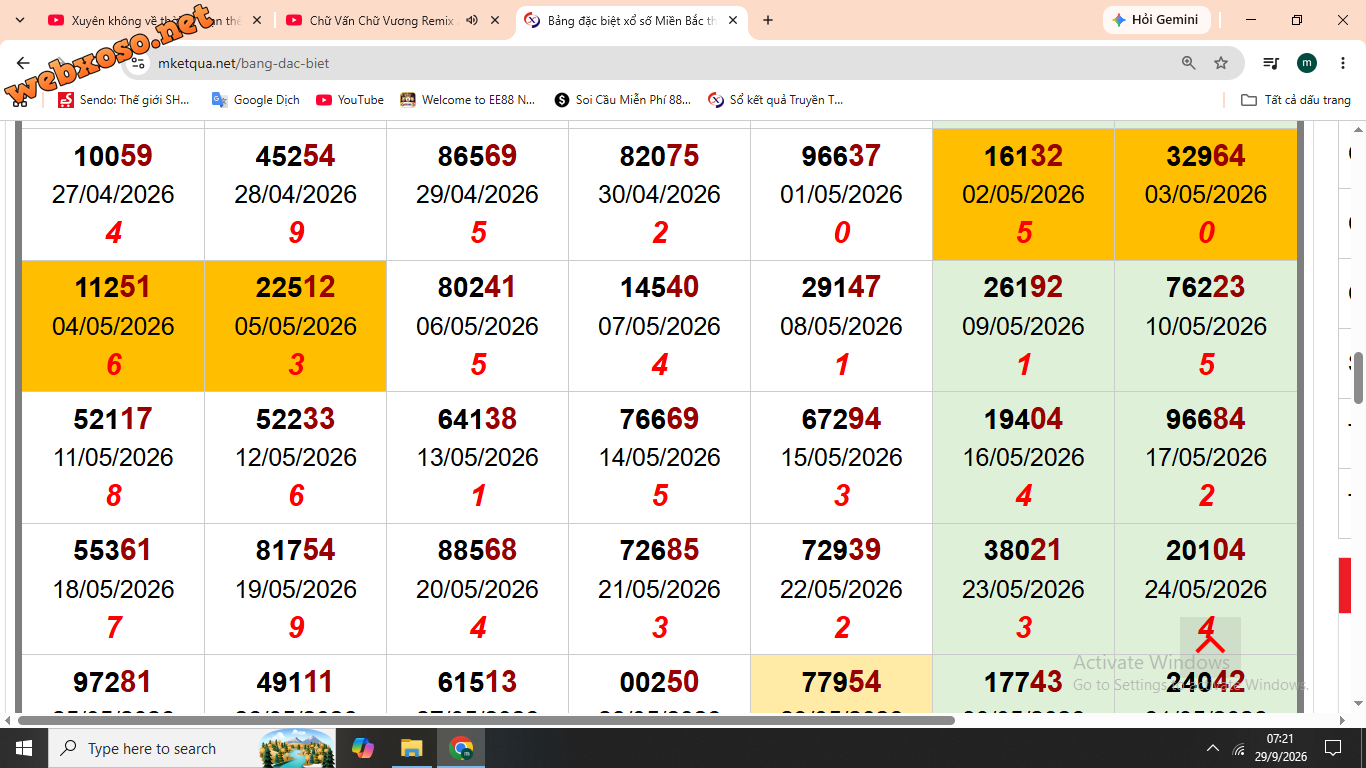1366x768 pixels.
Task: Open the green profile avatar m
Action: 1307,63
